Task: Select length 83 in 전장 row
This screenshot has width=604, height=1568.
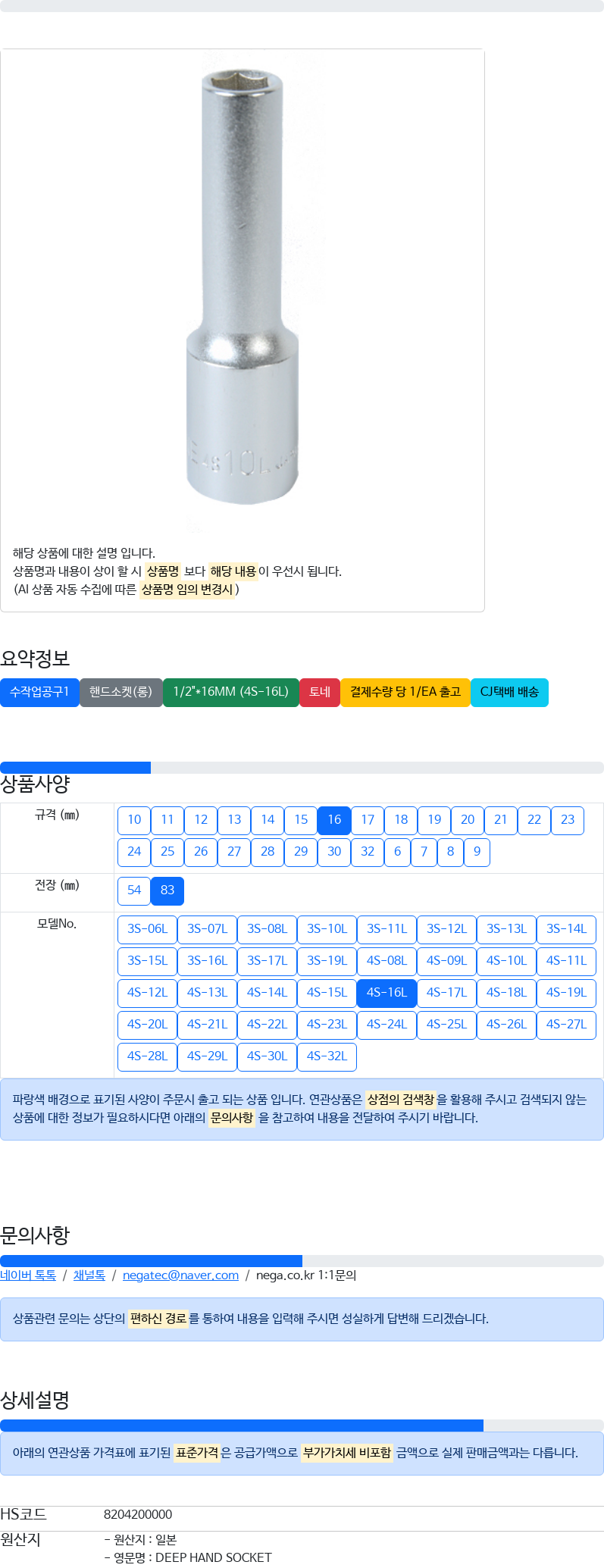Action: 167,890
